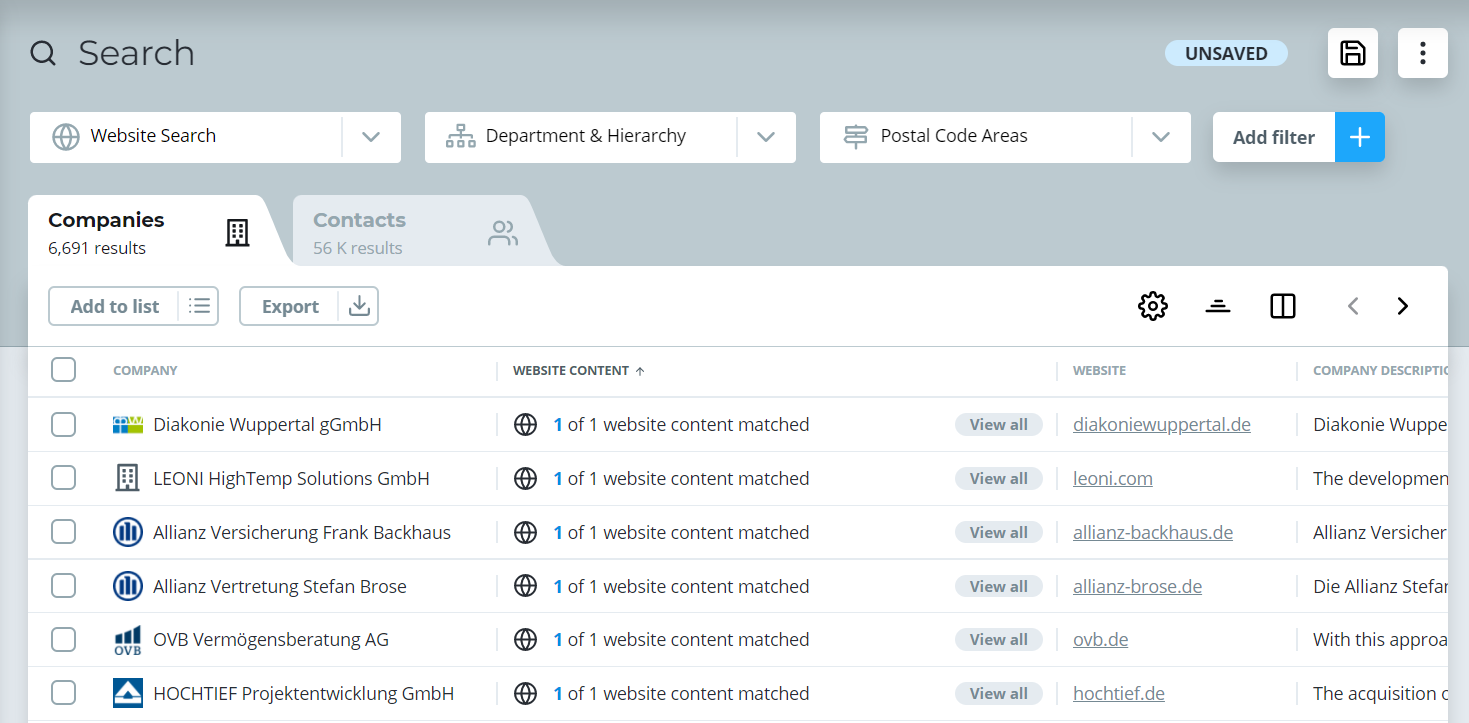Open the ovb.de website link
Screen dimensions: 1469x723
point(1101,640)
